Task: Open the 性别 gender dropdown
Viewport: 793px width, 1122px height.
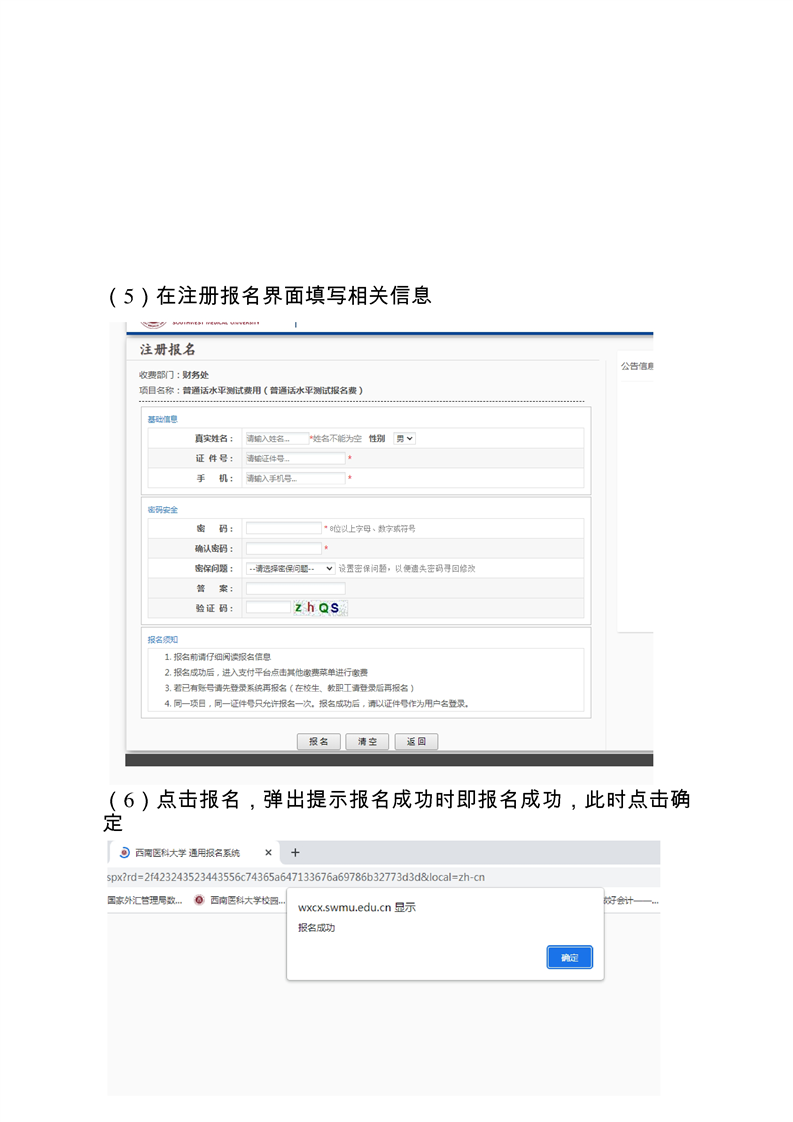Action: (404, 438)
